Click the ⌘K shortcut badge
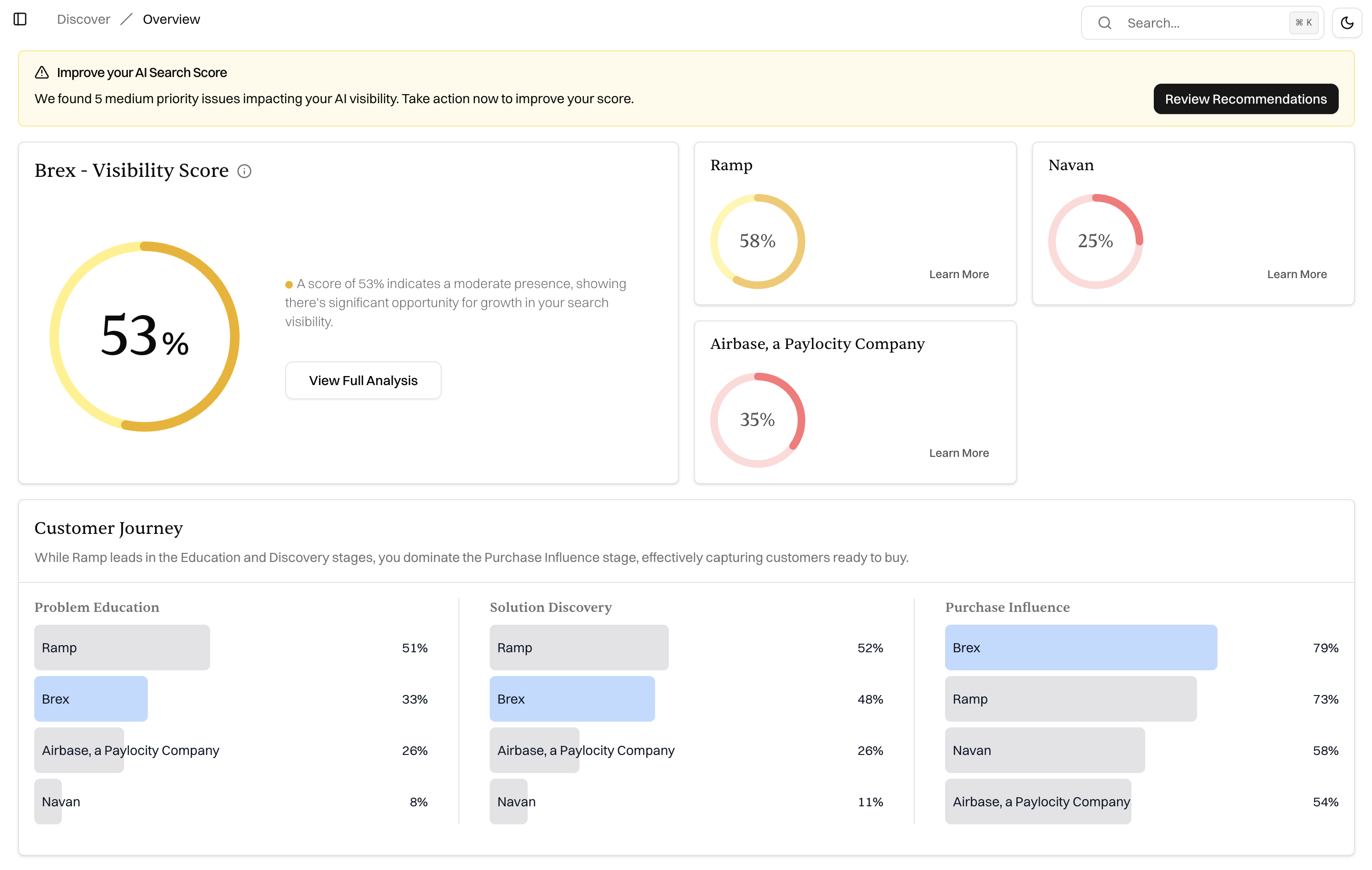Screen dimensions: 1372x870 [x=1303, y=23]
